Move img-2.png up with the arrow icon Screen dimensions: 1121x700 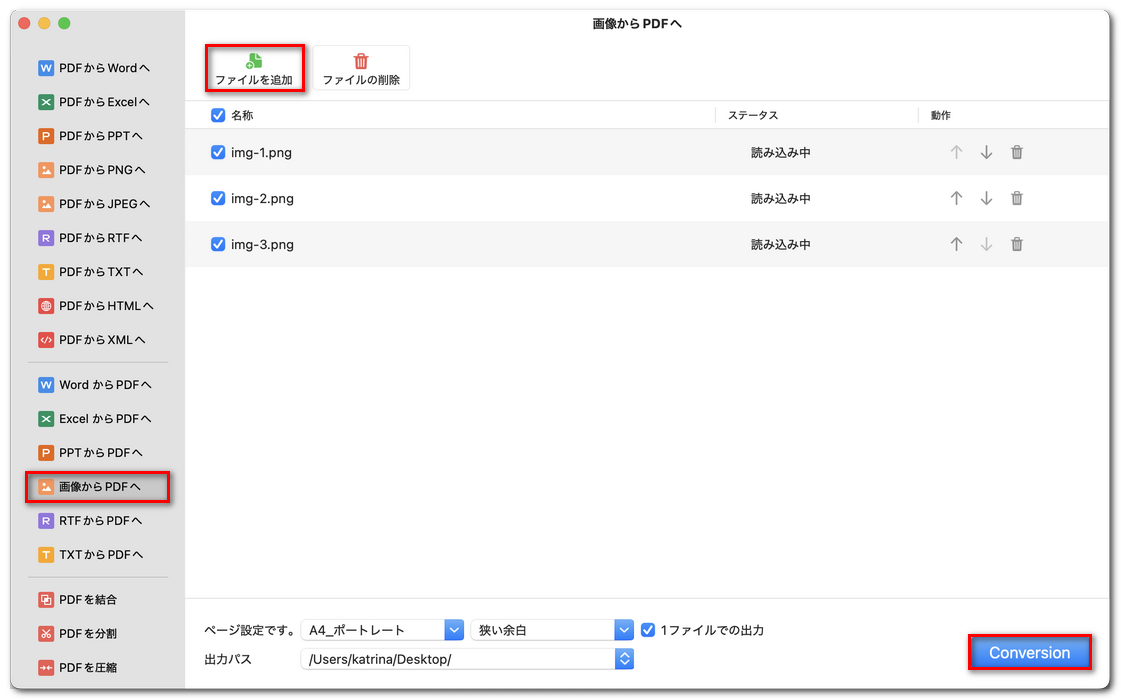click(956, 198)
